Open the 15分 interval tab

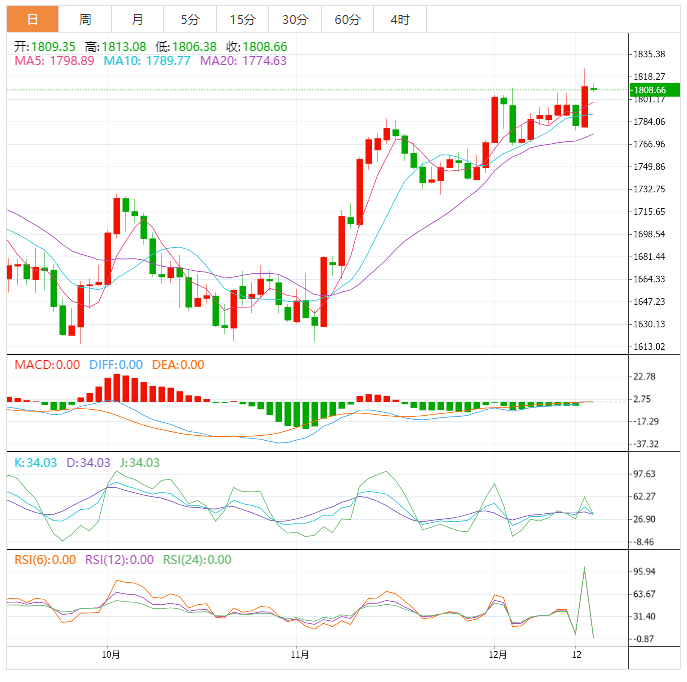point(242,19)
